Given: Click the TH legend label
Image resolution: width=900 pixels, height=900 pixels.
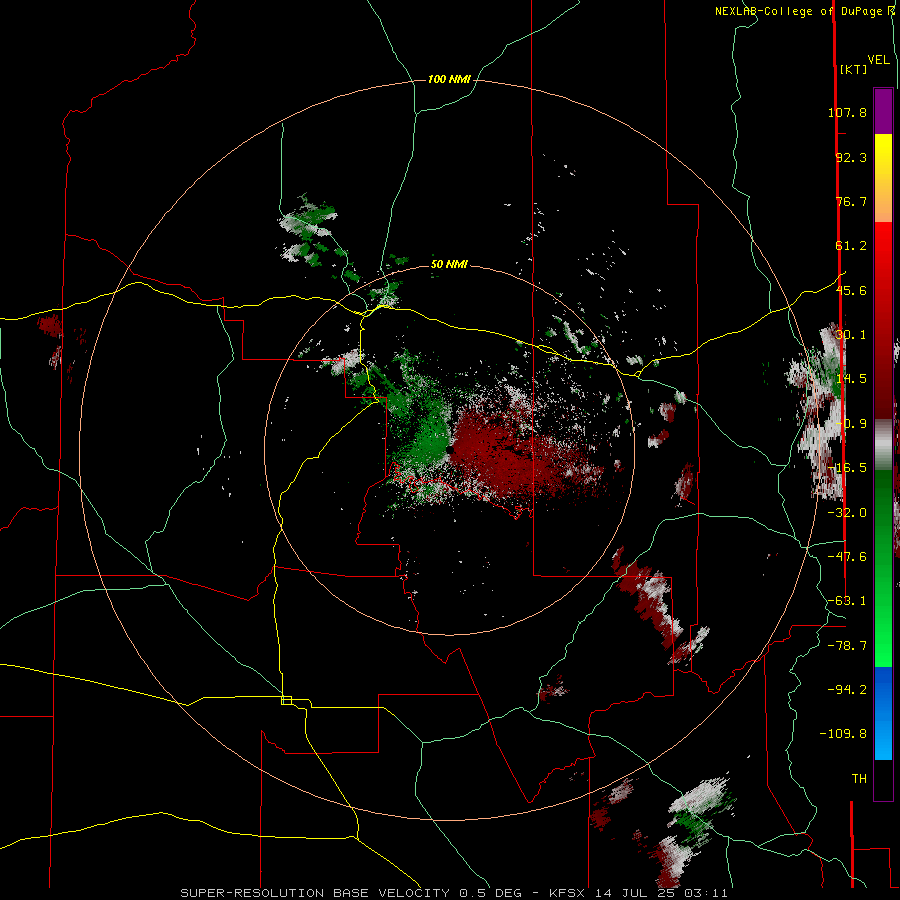Looking at the screenshot, I should click(x=859, y=779).
